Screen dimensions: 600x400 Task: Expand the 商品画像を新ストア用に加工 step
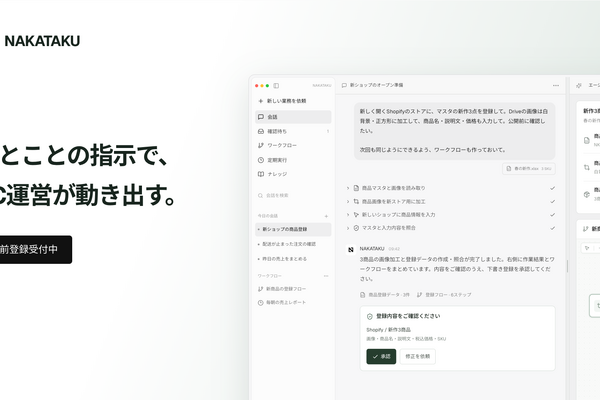(348, 202)
